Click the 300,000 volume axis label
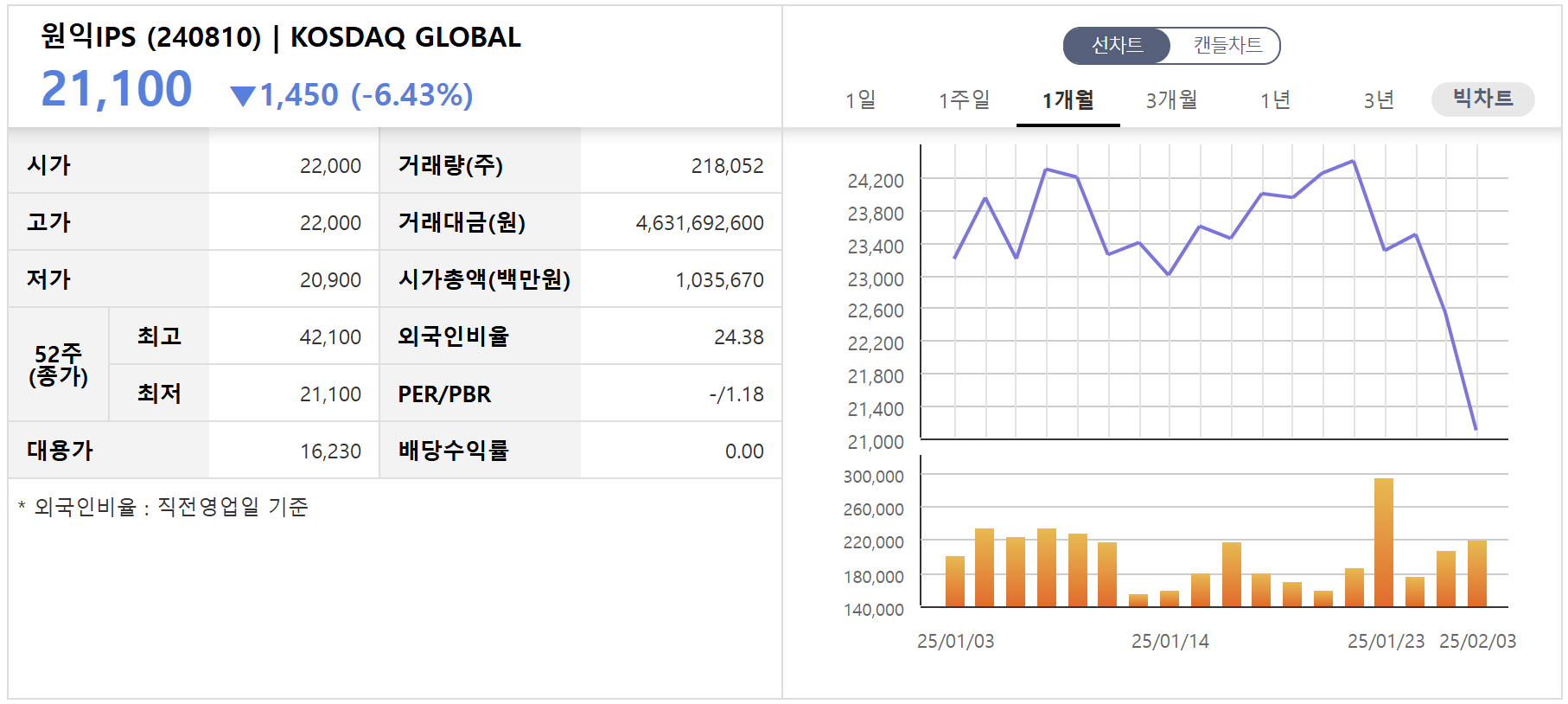 874,477
